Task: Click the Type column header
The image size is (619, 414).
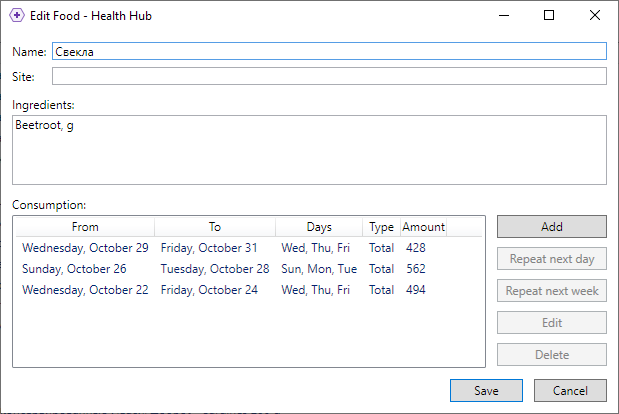Action: (x=381, y=227)
